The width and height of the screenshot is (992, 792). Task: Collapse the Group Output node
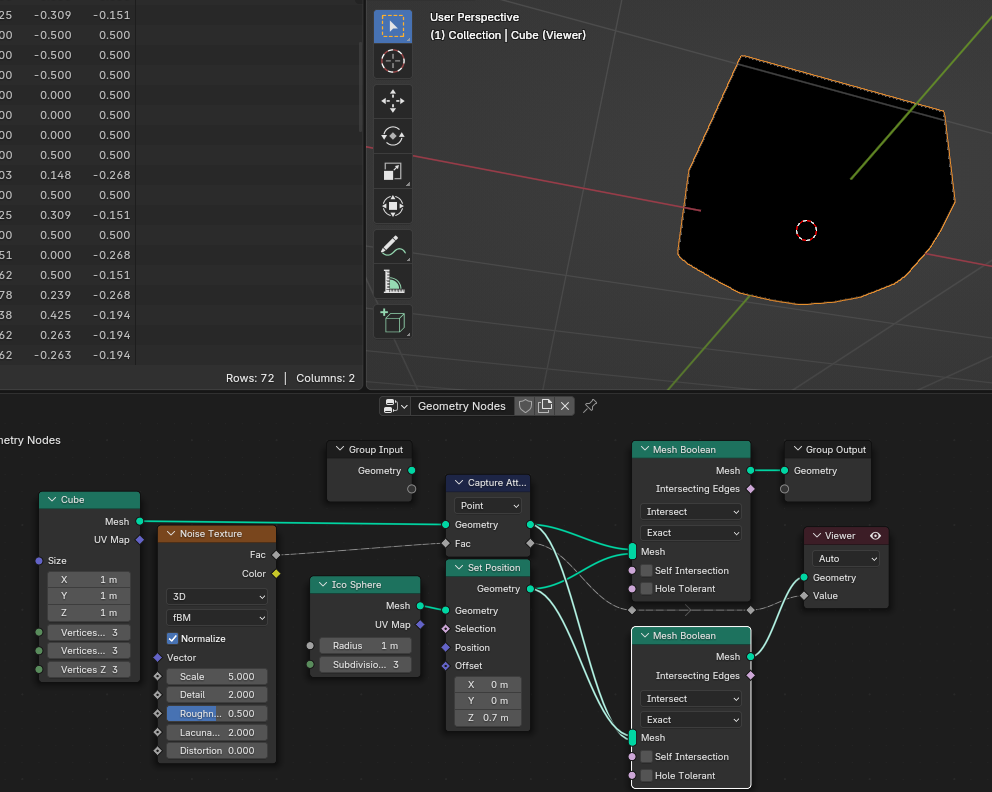pyautogui.click(x=797, y=449)
